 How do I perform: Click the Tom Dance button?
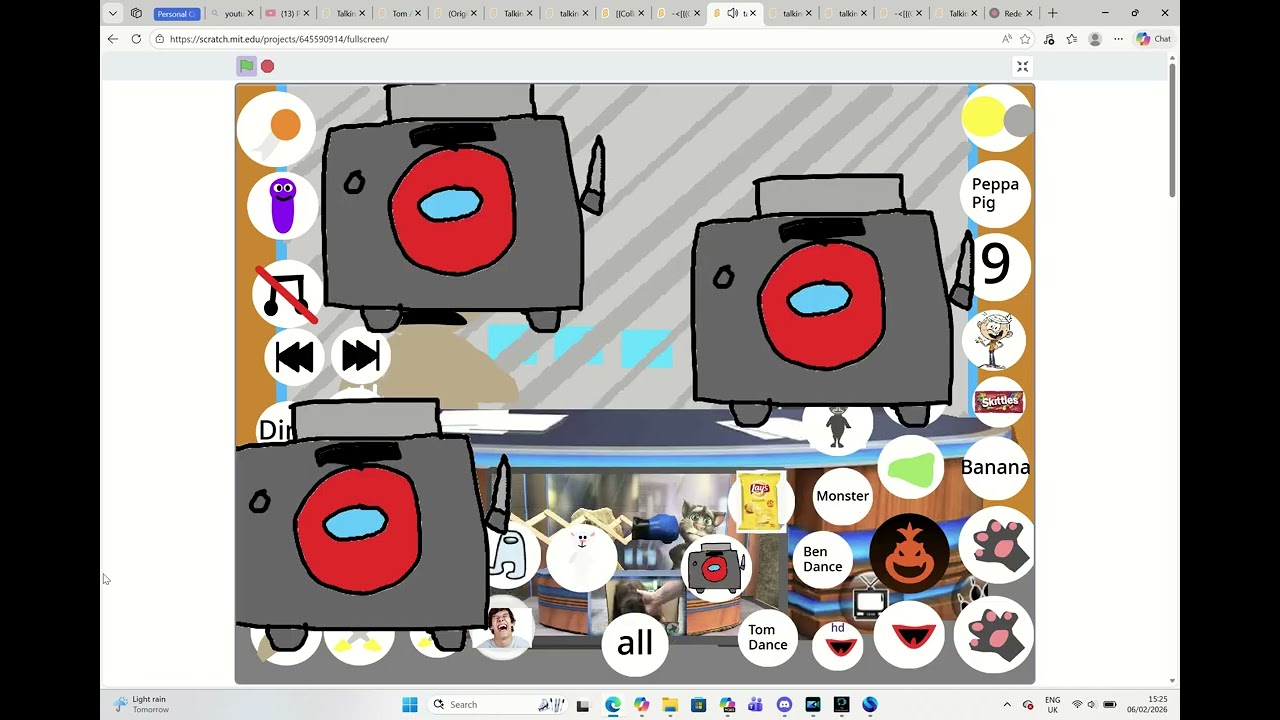[767, 637]
